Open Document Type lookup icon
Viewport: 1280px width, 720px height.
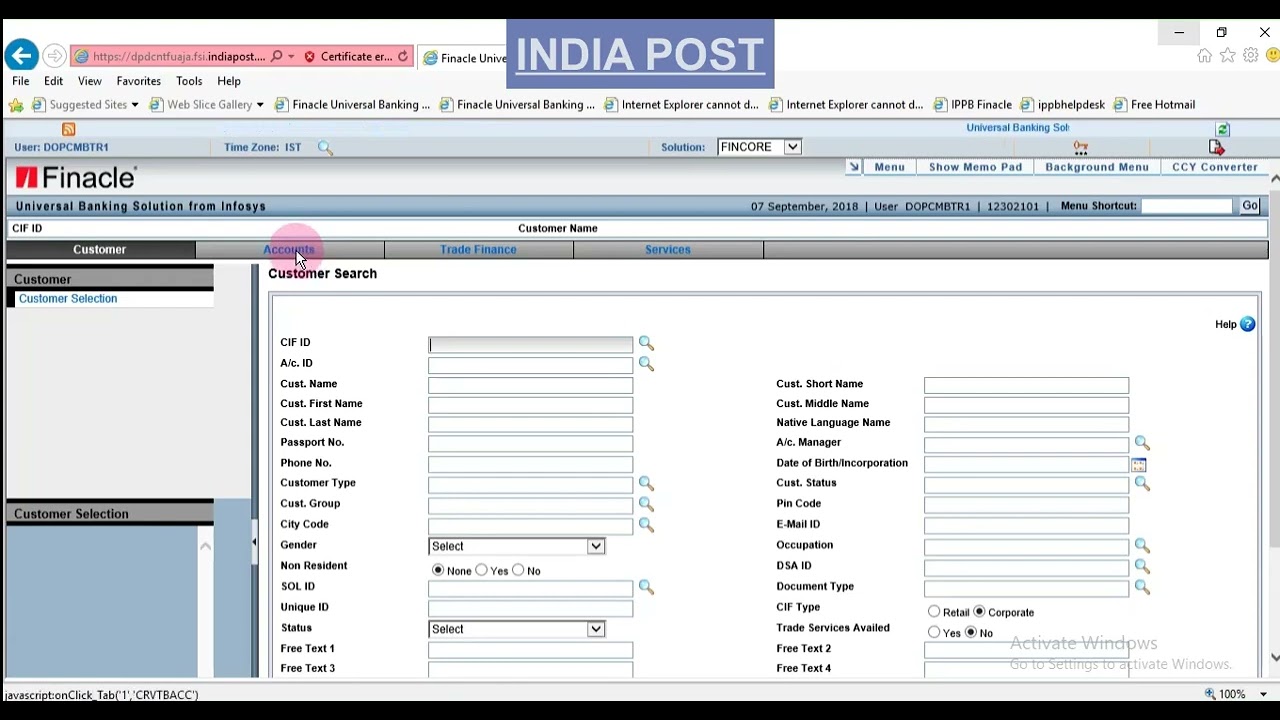click(x=1142, y=587)
